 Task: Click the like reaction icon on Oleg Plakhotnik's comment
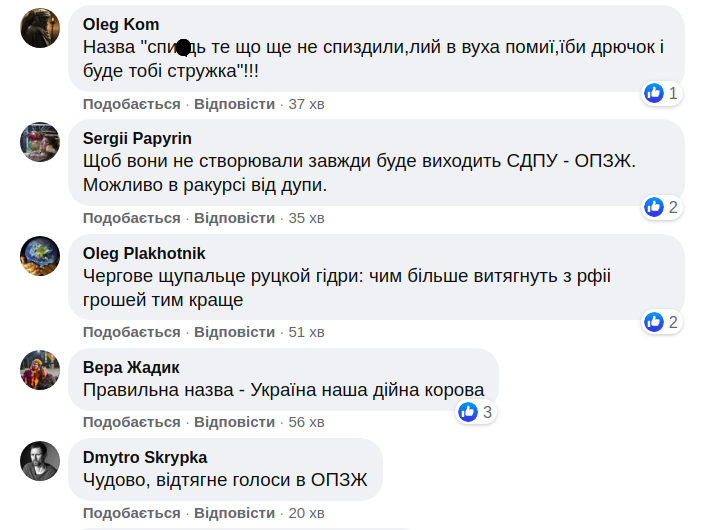pos(655,321)
